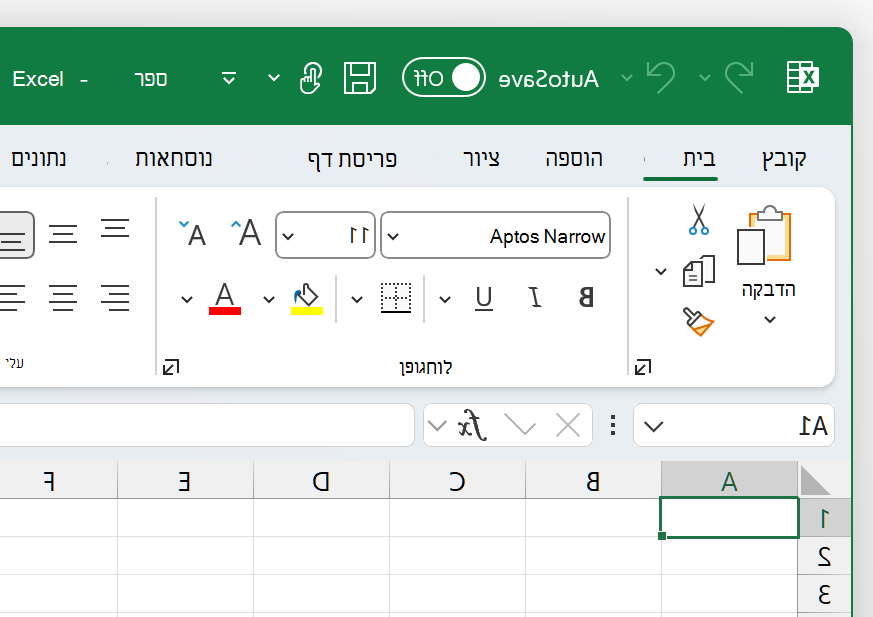This screenshot has height=617, width=873.
Task: Open the font size dropdown arrow
Action: tap(288, 236)
